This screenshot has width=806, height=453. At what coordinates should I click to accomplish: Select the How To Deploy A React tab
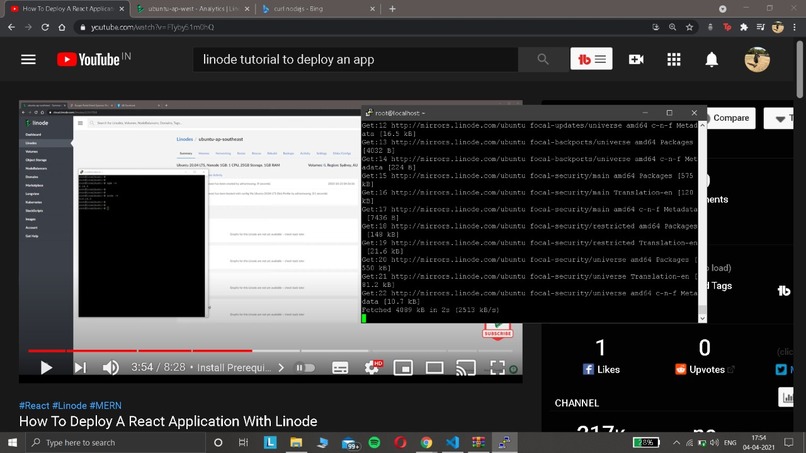67,9
